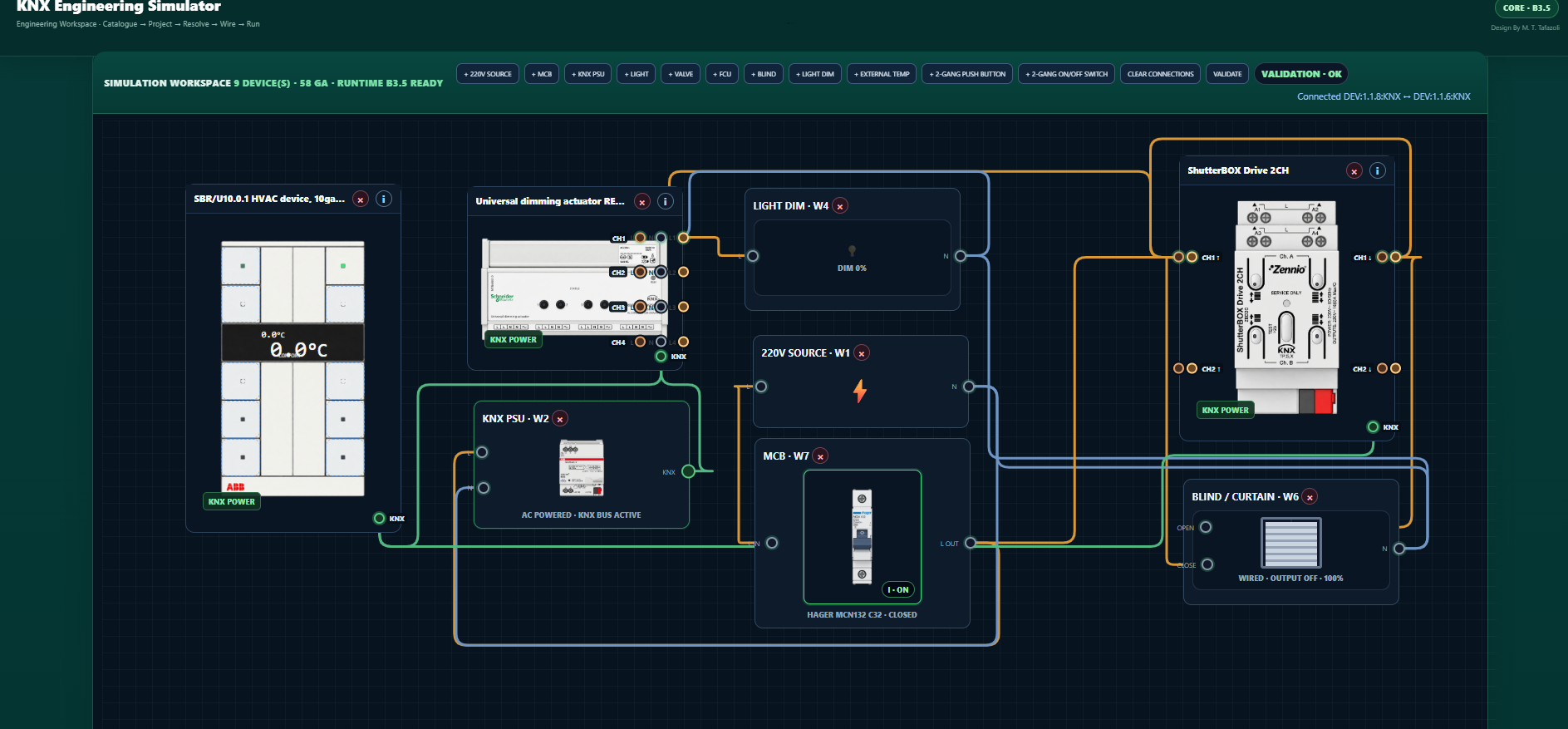The width and height of the screenshot is (1568, 729).
Task: Add a 220V source device
Action: click(488, 74)
